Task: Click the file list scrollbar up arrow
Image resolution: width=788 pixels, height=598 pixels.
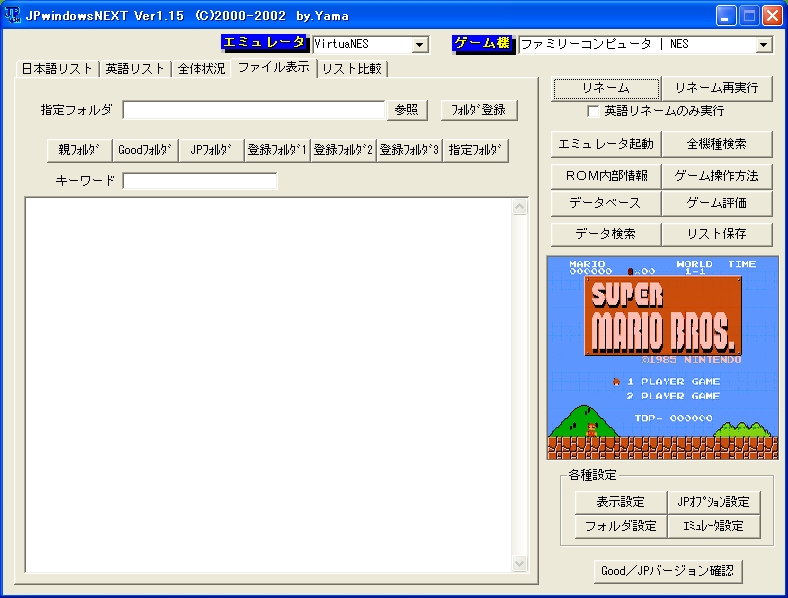Action: (520, 207)
